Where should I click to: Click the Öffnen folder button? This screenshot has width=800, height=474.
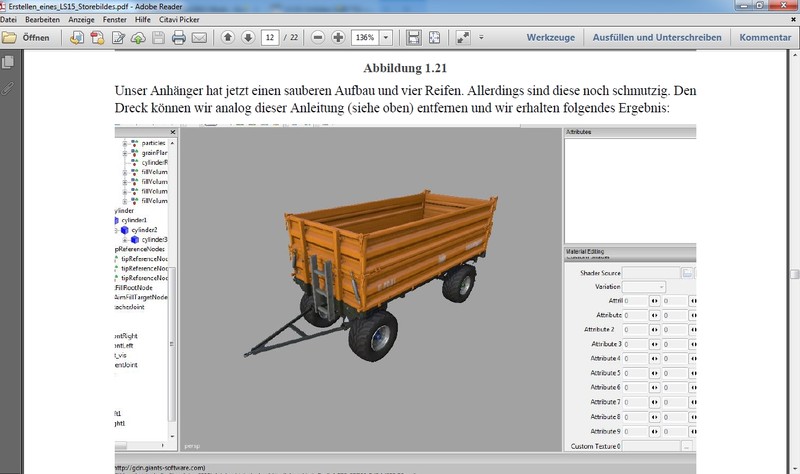click(27, 38)
